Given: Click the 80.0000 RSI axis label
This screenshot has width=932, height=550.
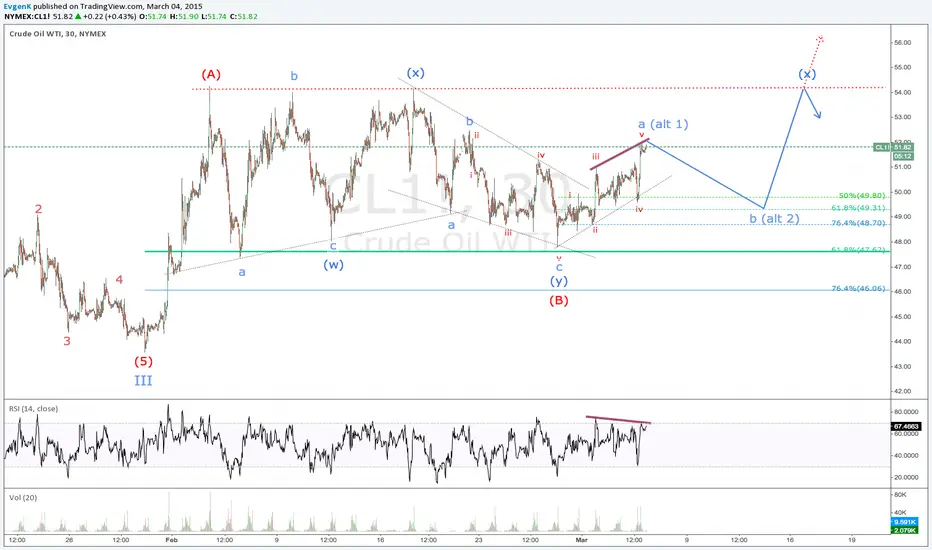Looking at the screenshot, I should [x=906, y=411].
